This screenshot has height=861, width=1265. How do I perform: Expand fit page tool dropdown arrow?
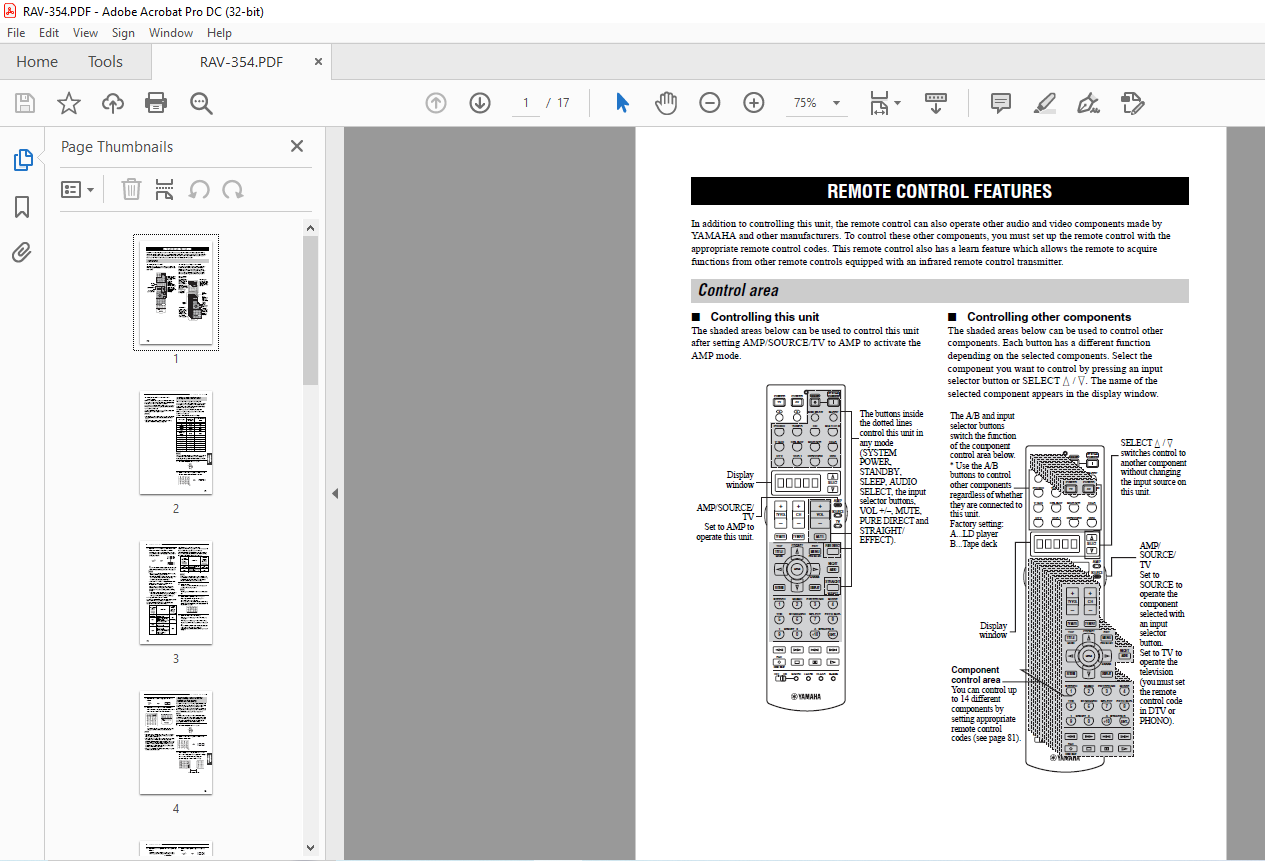click(897, 103)
